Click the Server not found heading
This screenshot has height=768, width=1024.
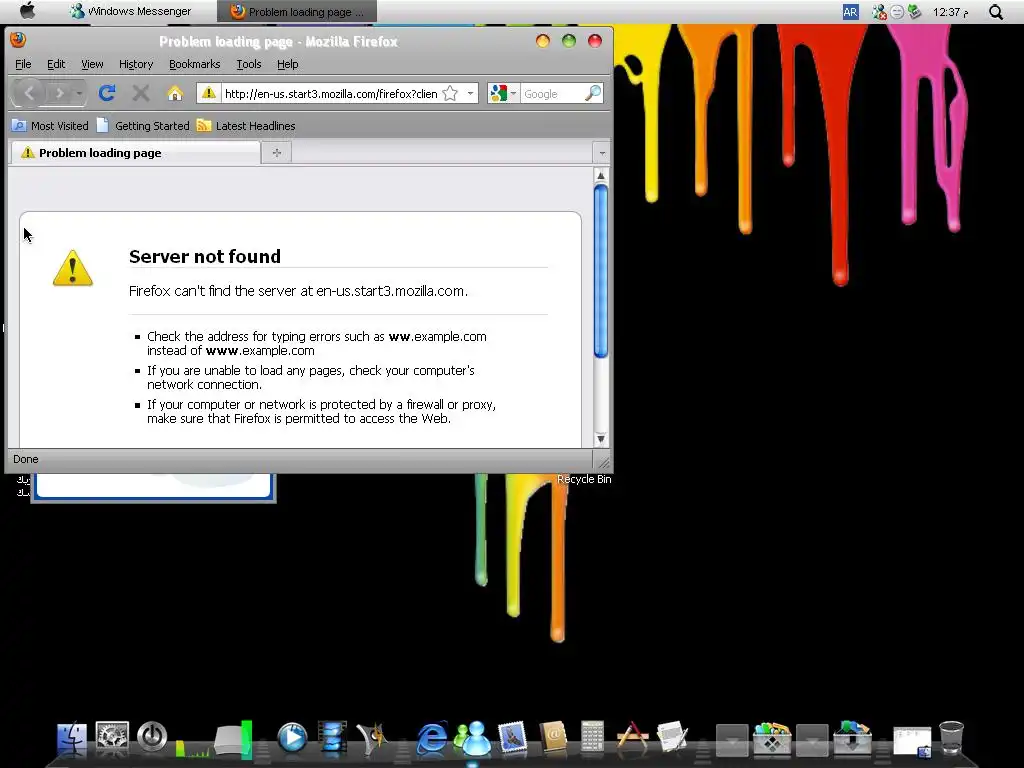pyautogui.click(x=204, y=256)
